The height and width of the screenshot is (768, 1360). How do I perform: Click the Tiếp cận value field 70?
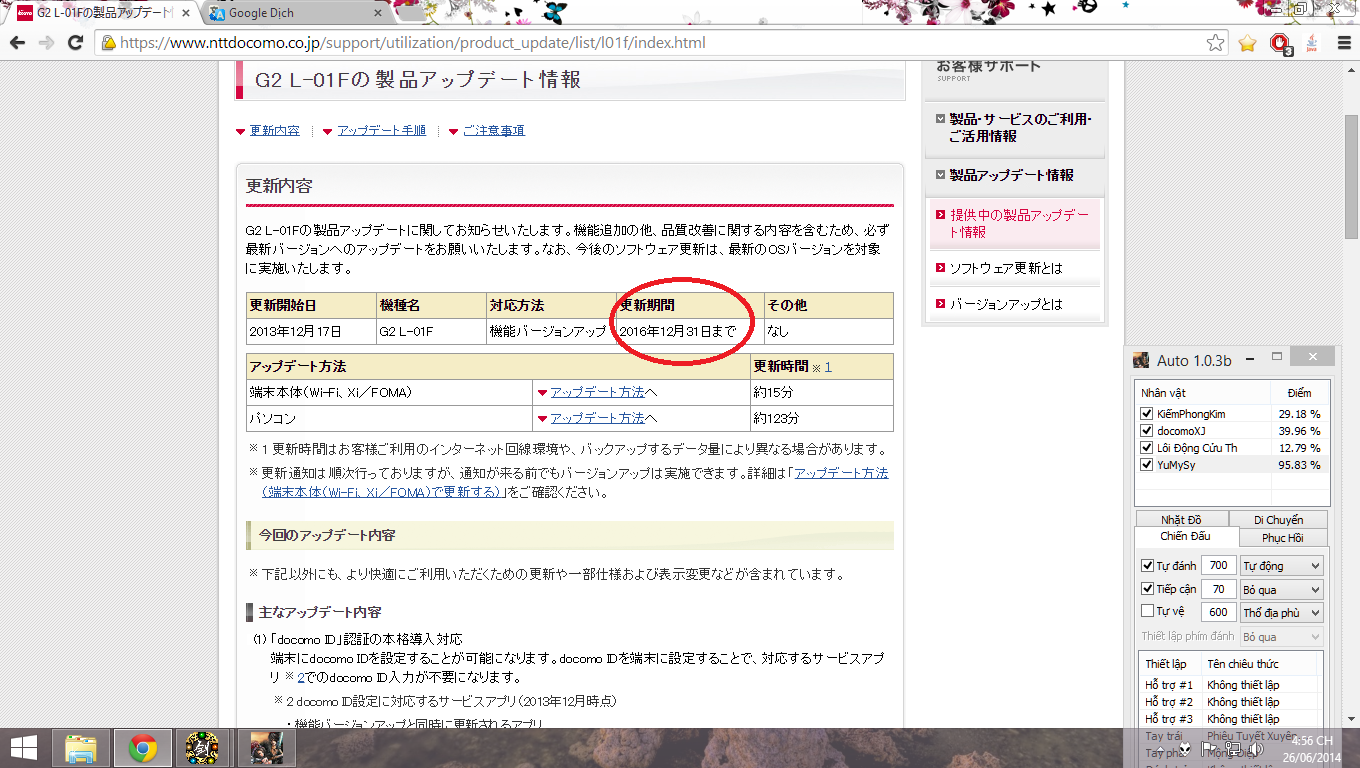[x=1218, y=589]
